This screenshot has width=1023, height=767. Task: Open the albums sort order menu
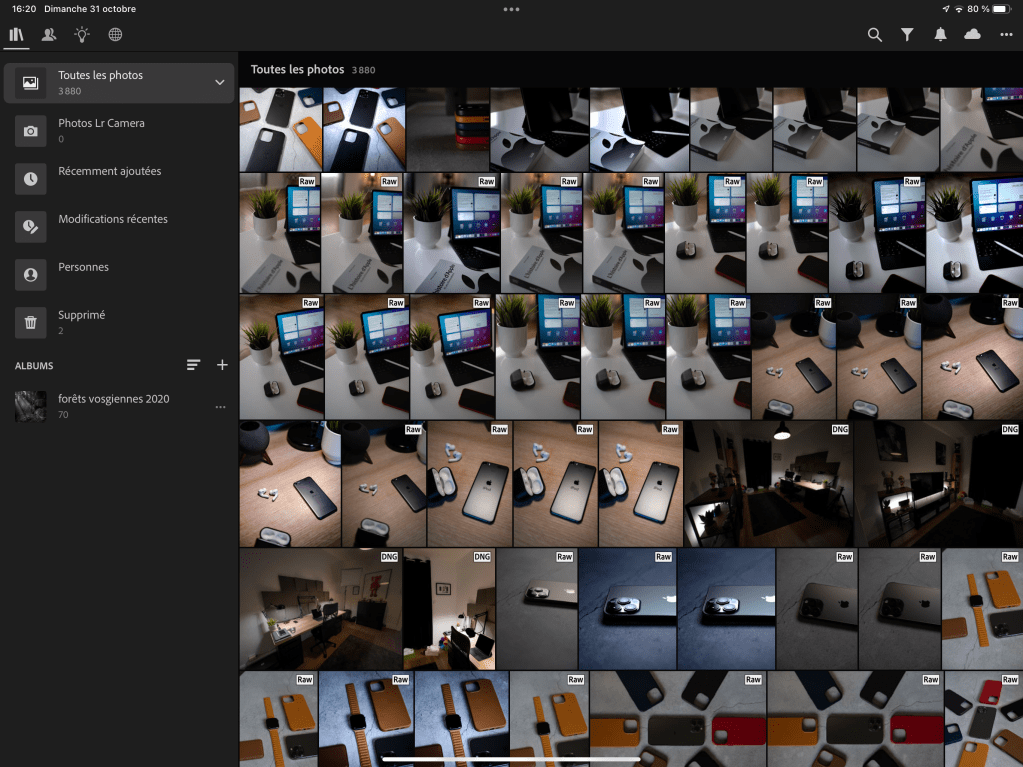click(193, 366)
